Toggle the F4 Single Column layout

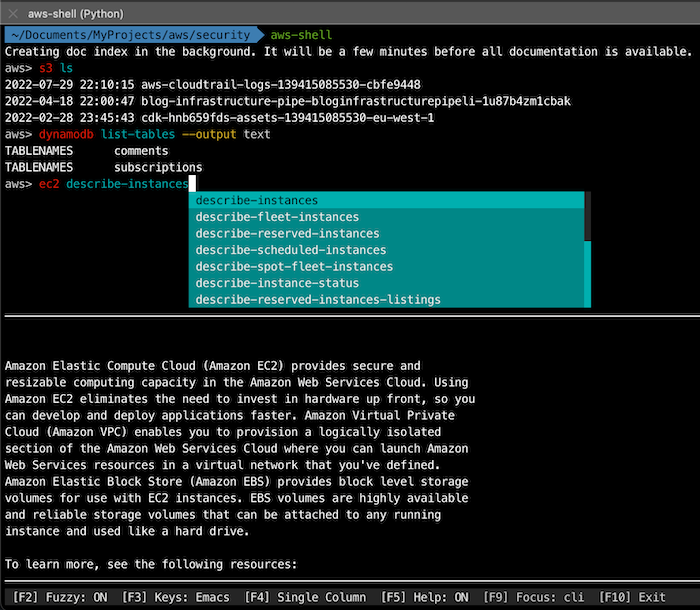[305, 597]
